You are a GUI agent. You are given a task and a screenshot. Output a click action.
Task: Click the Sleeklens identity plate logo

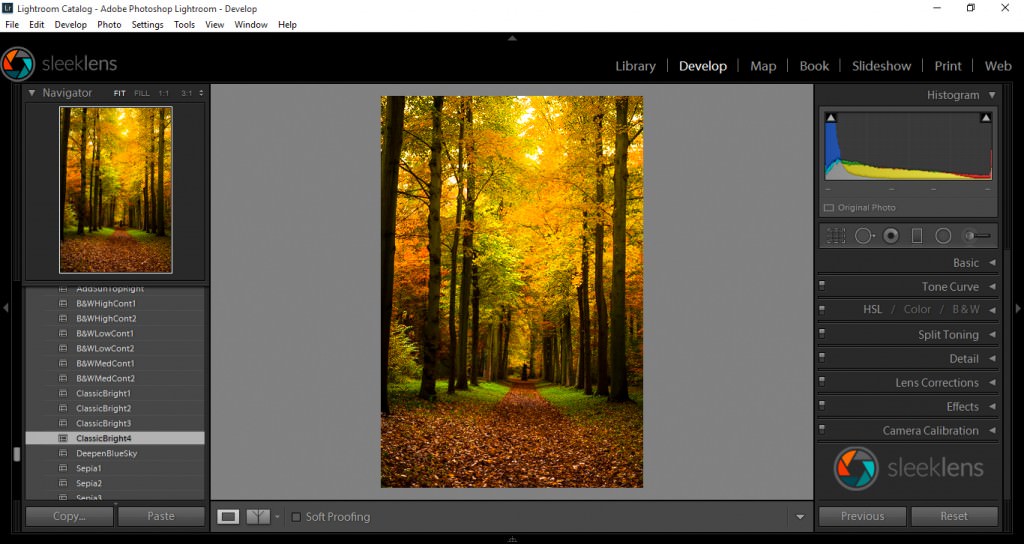click(x=59, y=63)
